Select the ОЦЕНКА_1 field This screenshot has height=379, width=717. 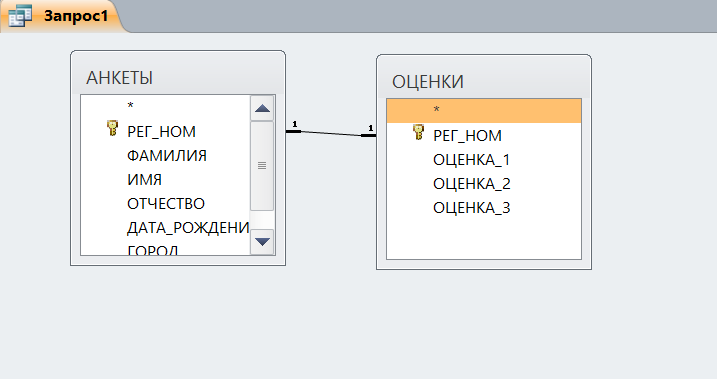click(484, 160)
